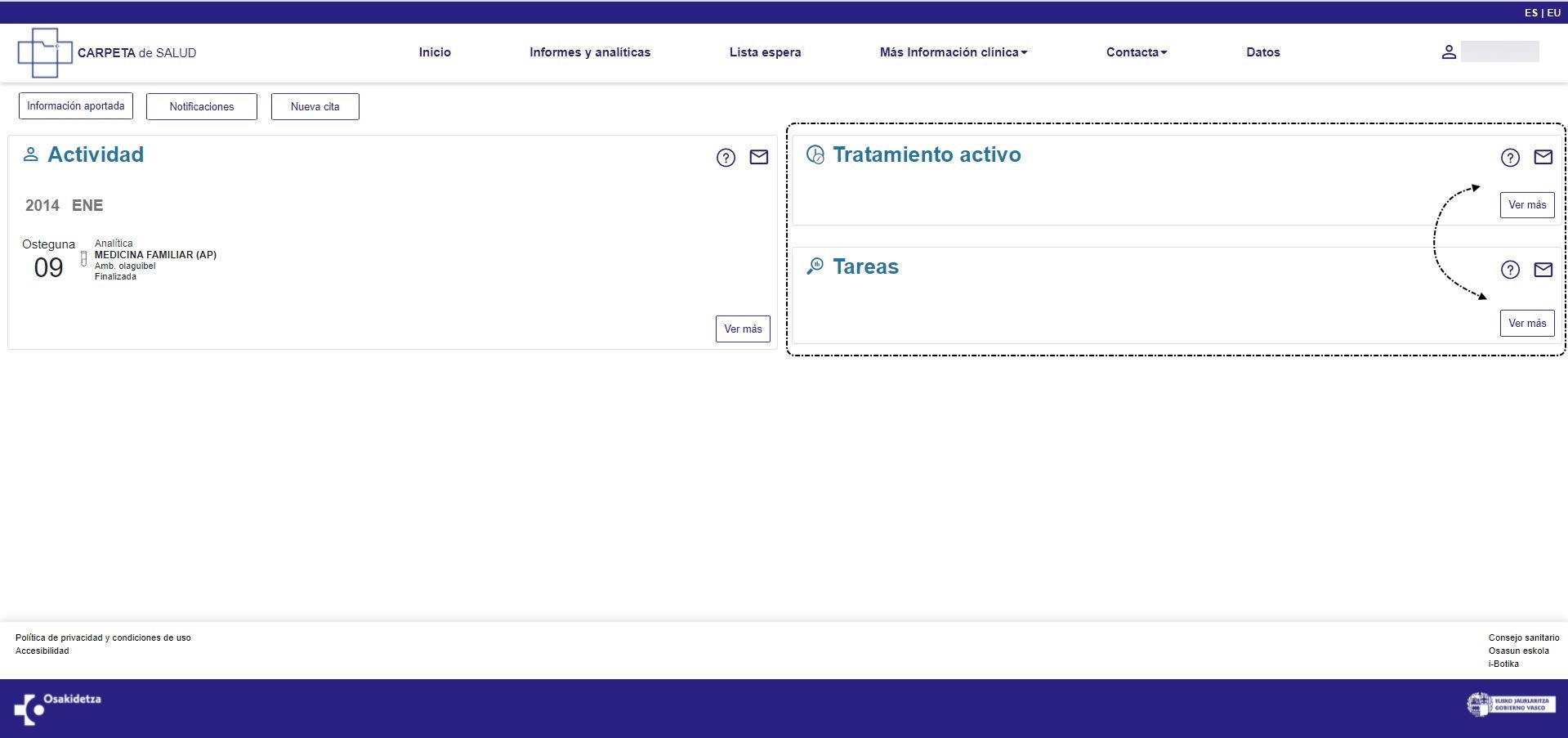The width and height of the screenshot is (1568, 738).
Task: Open Accesibilidad footer link
Action: click(x=42, y=651)
